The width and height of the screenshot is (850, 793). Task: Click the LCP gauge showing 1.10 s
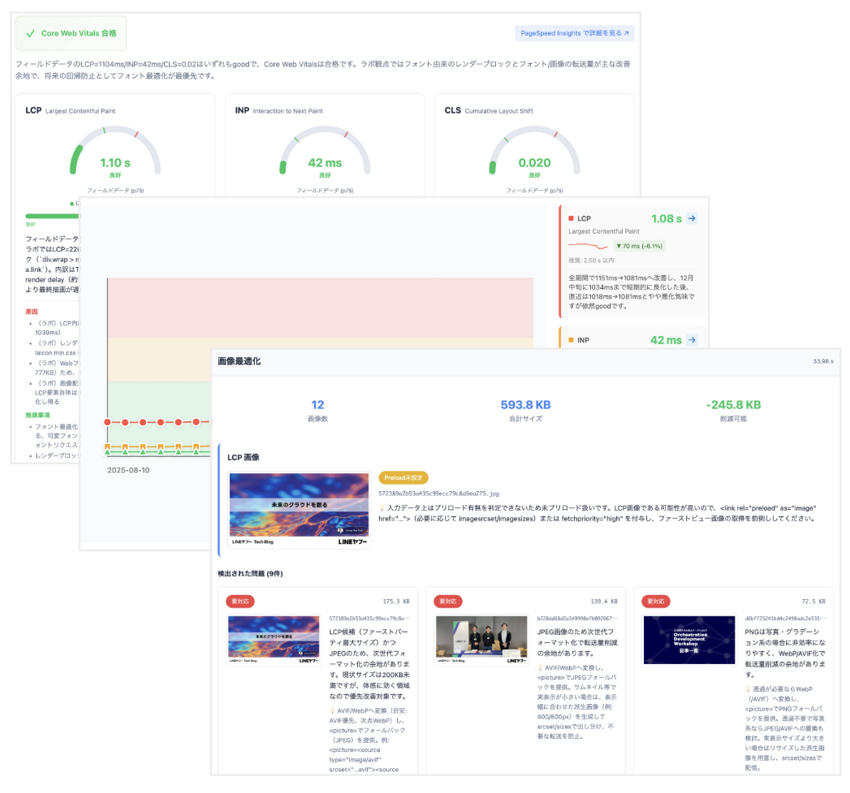click(x=115, y=152)
